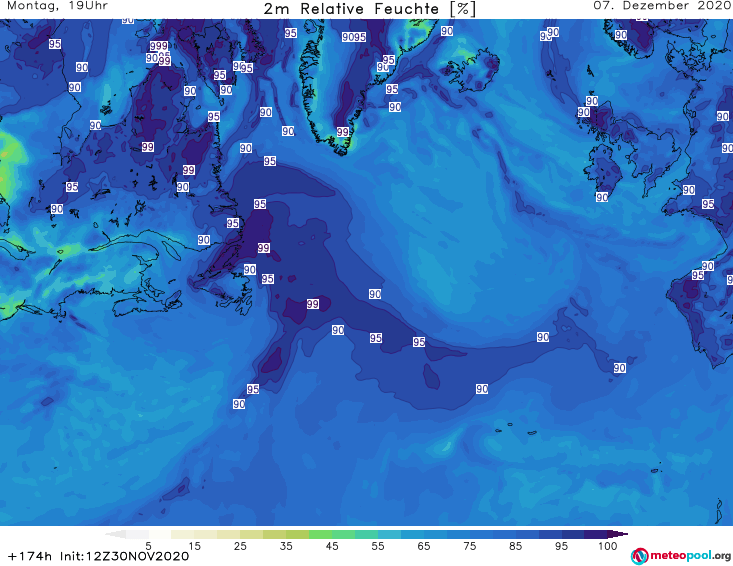Image resolution: width=733 pixels, height=566 pixels.
Task: Click legend scale value 65
Action: 424,546
